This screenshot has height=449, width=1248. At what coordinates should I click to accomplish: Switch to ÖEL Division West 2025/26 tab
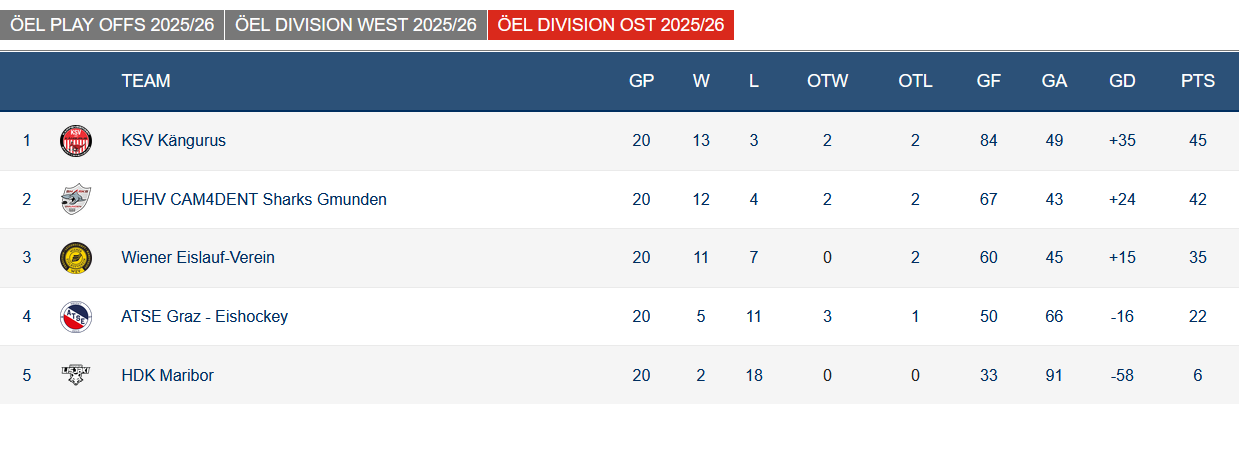tap(355, 25)
